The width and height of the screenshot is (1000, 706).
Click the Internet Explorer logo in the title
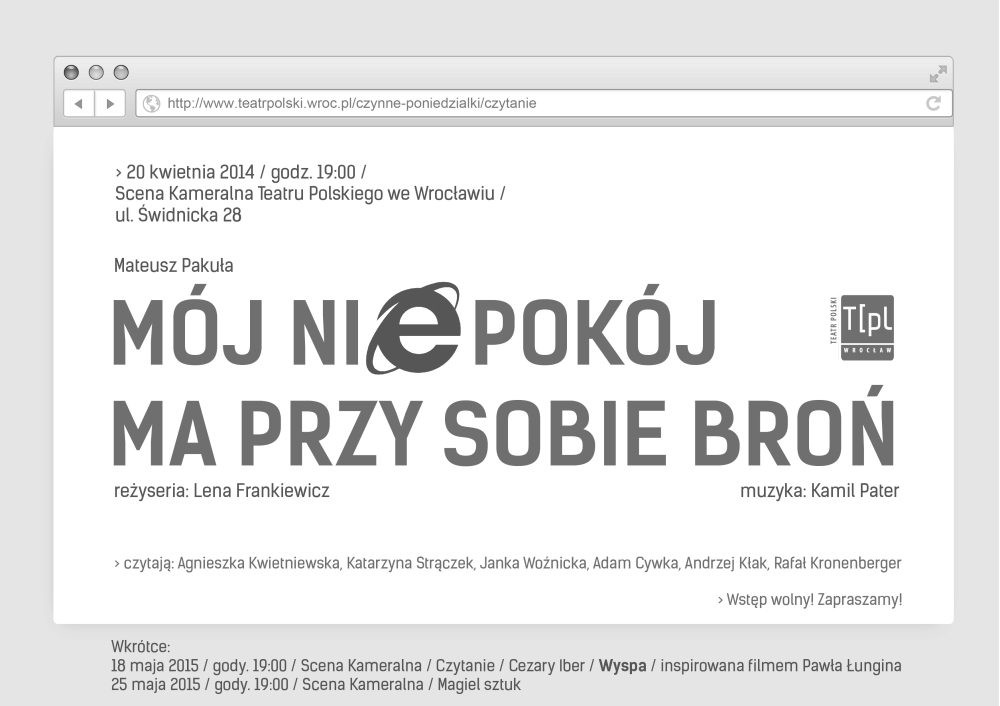point(413,327)
